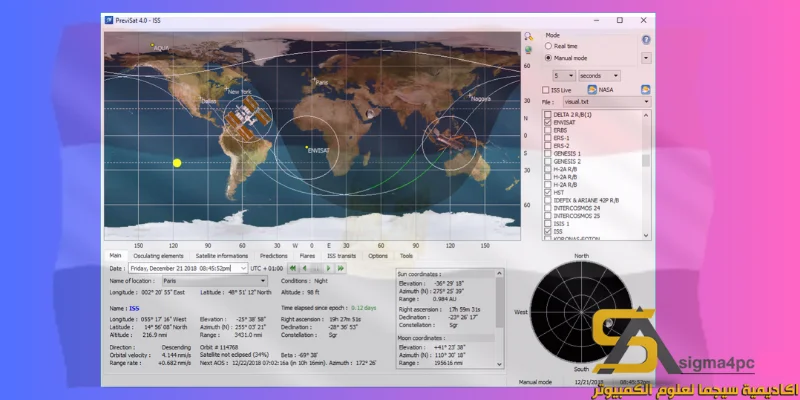Check the ERS-1 satellite checkbox

[548, 138]
